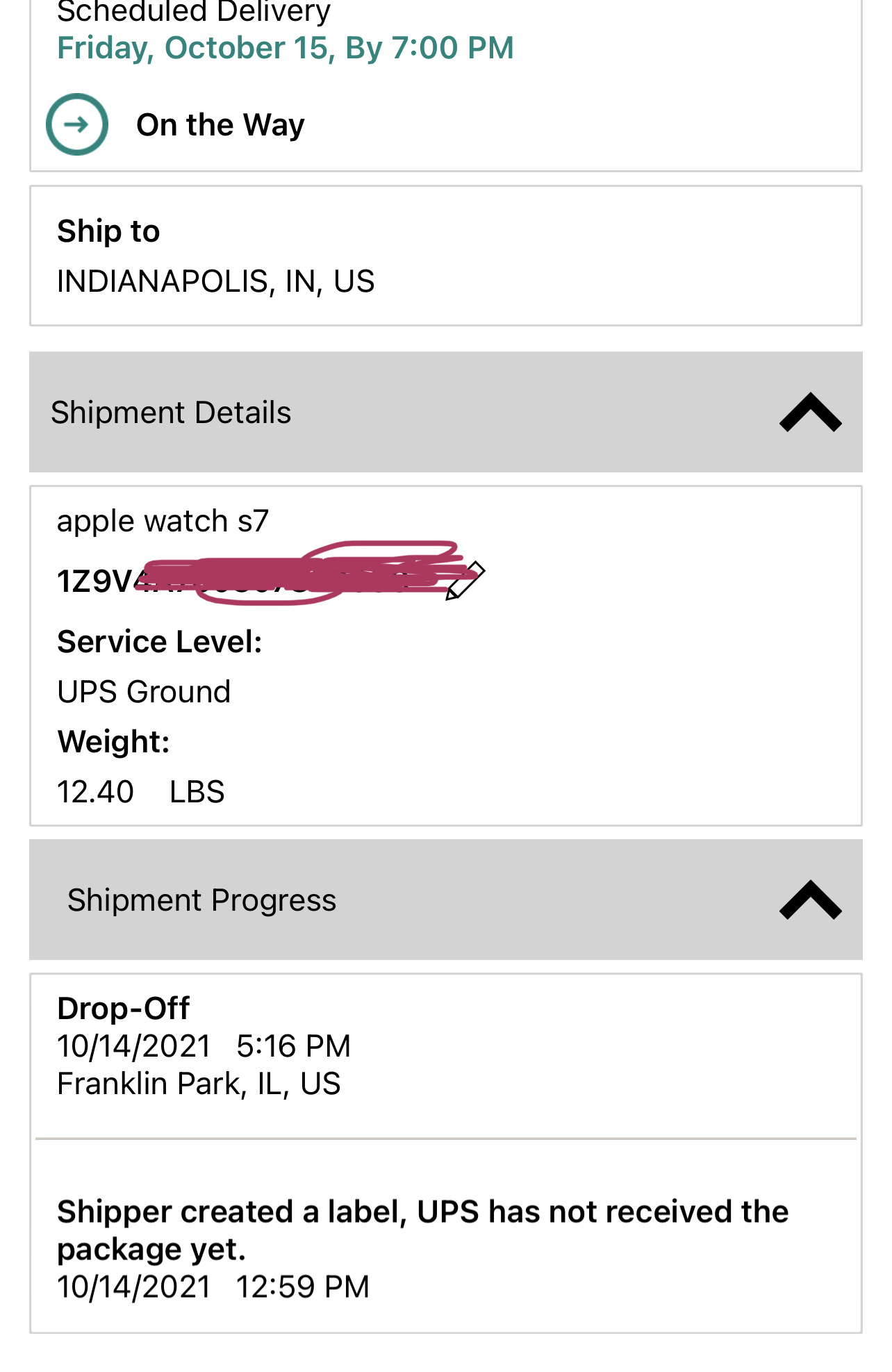Image resolution: width=892 pixels, height=1372 pixels.
Task: Click the Service Level label
Action: (x=160, y=642)
